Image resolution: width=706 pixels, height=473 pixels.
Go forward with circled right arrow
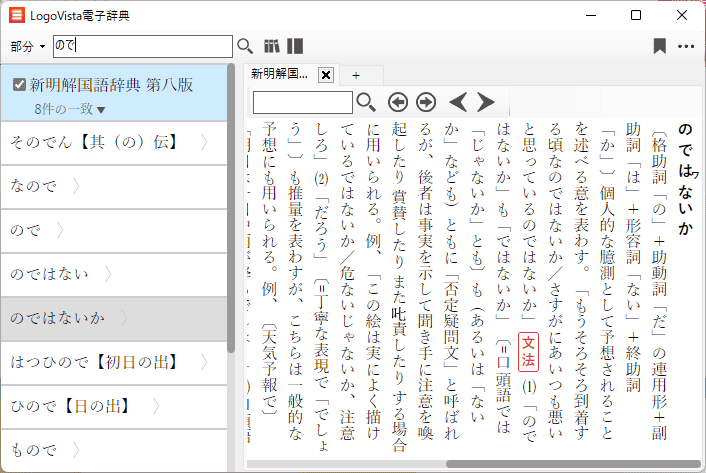click(x=426, y=102)
